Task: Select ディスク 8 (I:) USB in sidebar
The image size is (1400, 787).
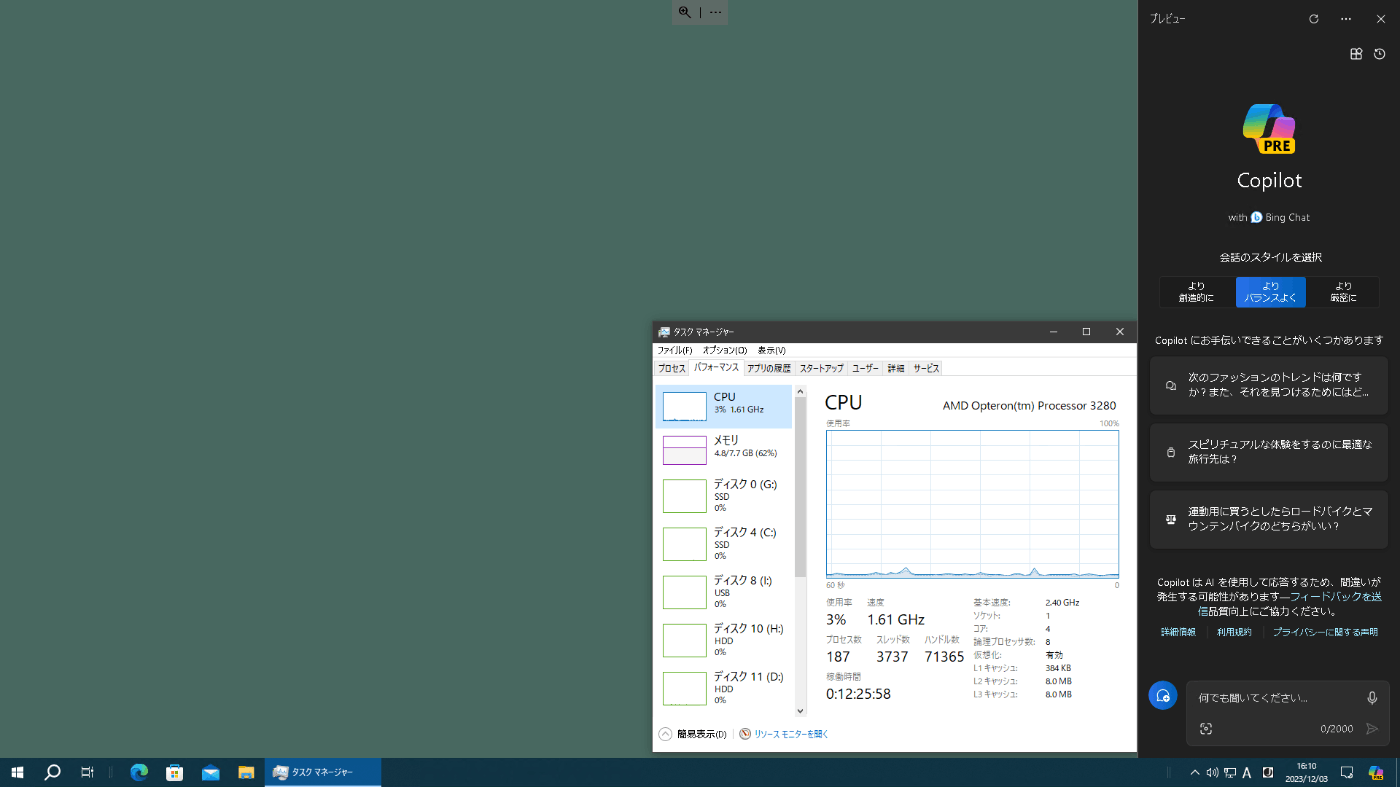Action: coord(724,592)
